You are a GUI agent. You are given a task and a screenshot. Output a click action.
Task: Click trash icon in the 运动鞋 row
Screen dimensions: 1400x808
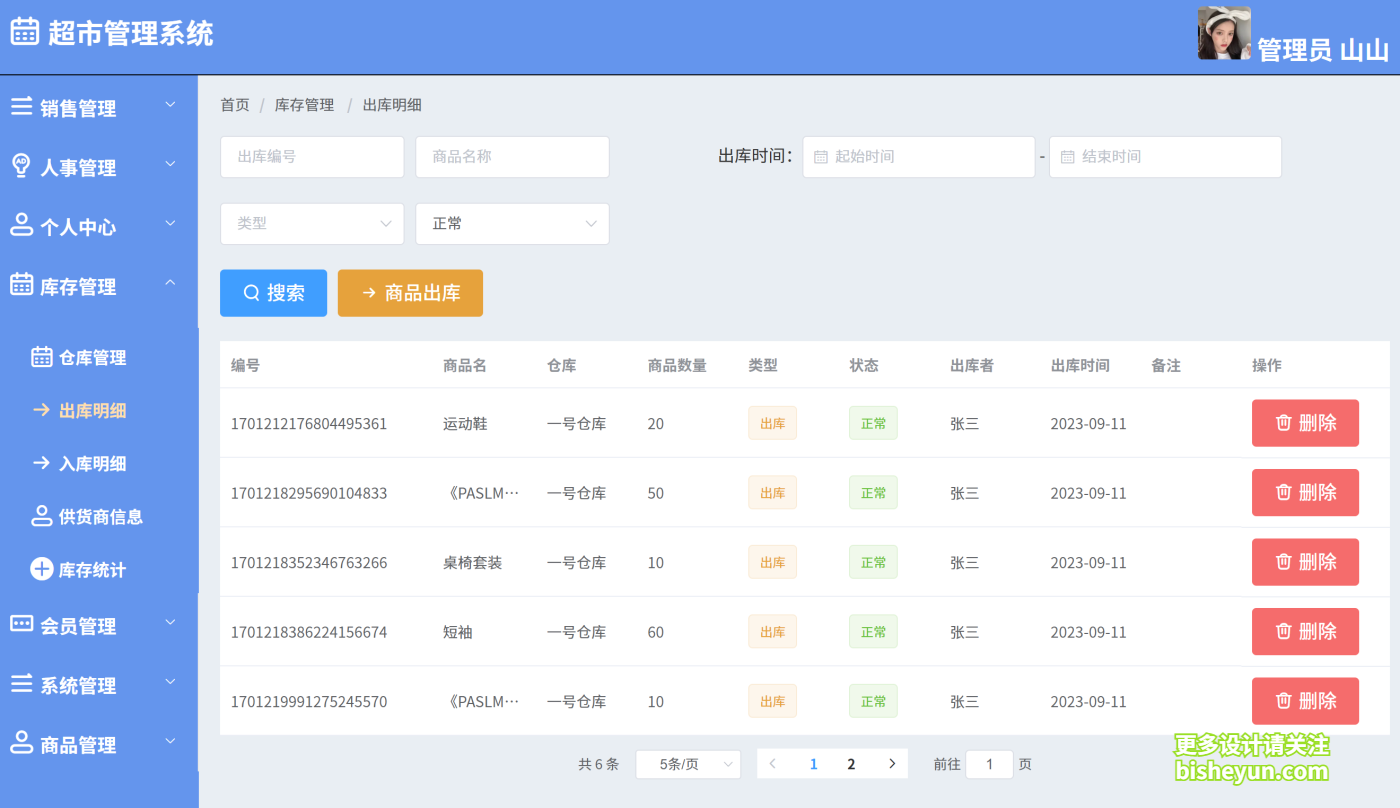1284,423
